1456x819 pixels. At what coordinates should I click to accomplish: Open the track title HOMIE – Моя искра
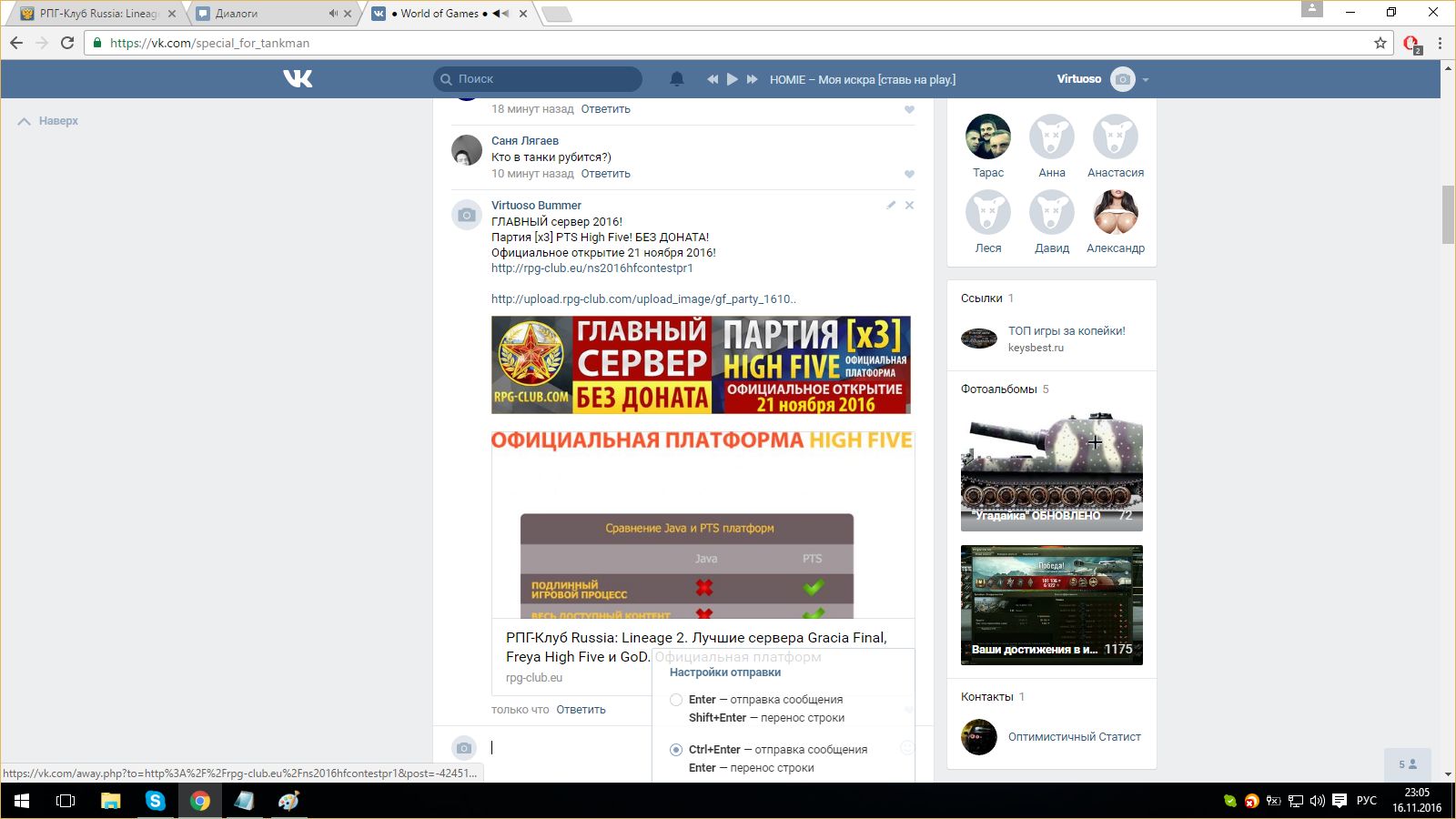[863, 79]
